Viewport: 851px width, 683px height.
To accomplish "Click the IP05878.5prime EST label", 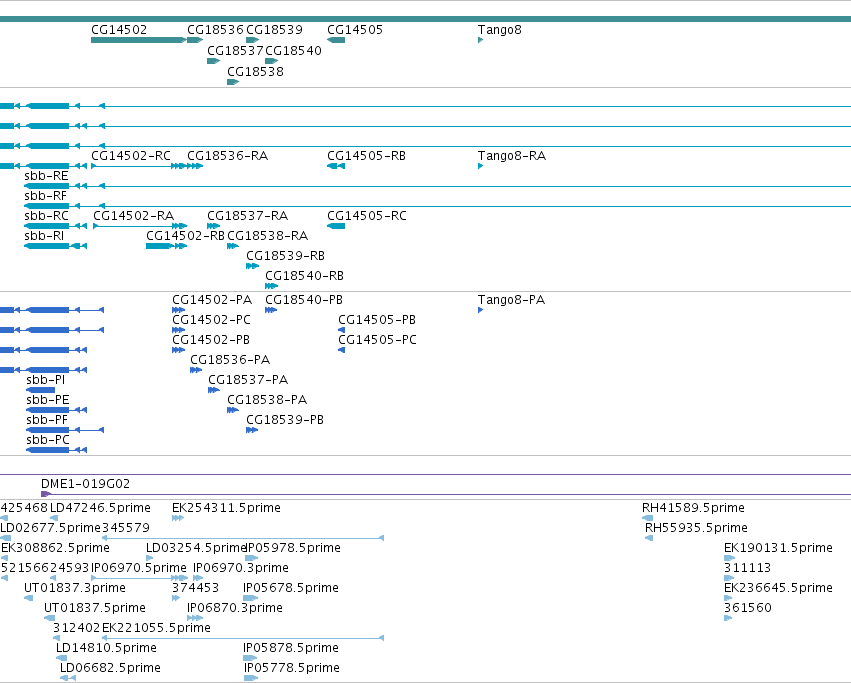I will 291,648.
